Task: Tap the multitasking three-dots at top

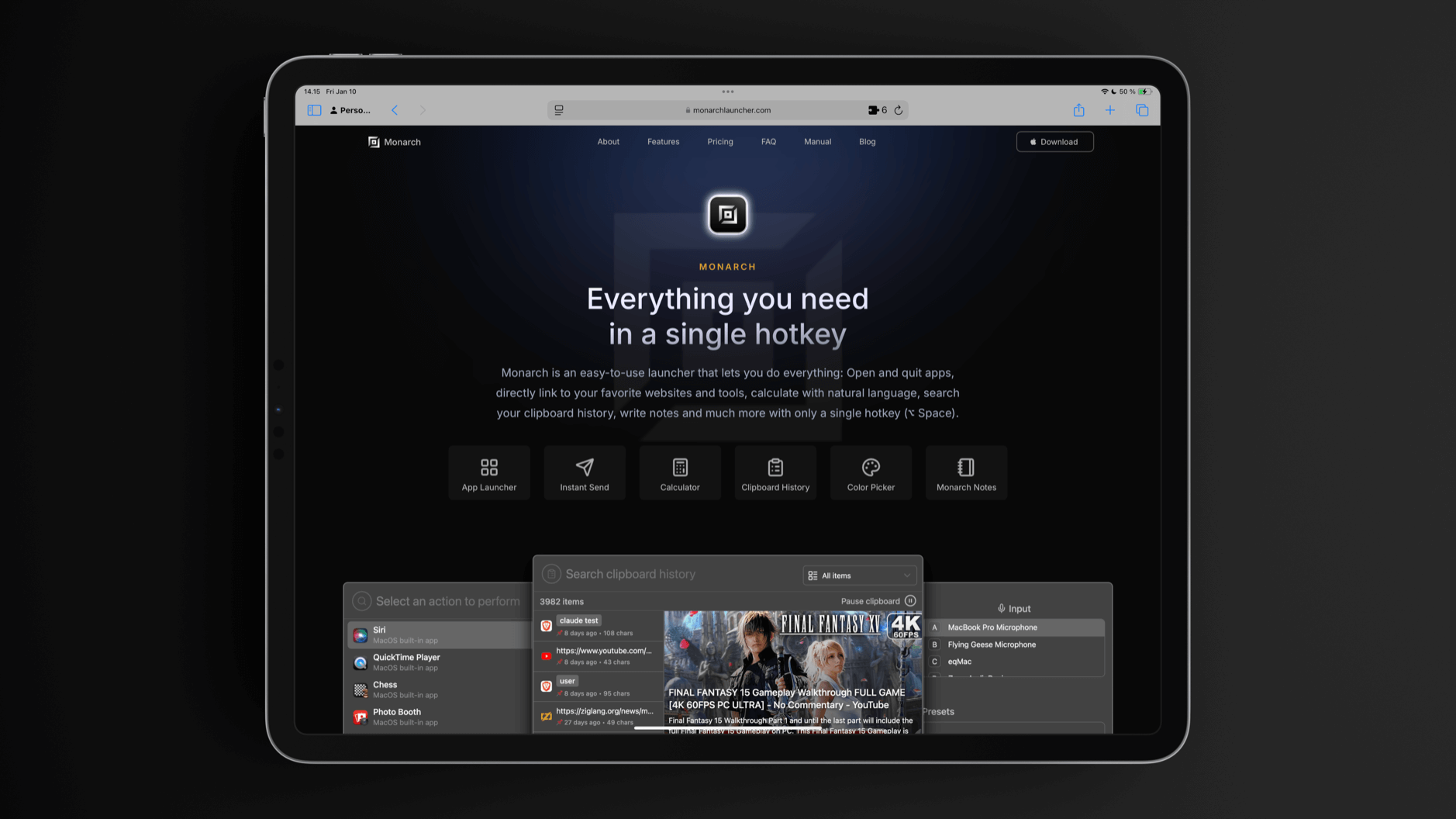Action: pos(727,92)
